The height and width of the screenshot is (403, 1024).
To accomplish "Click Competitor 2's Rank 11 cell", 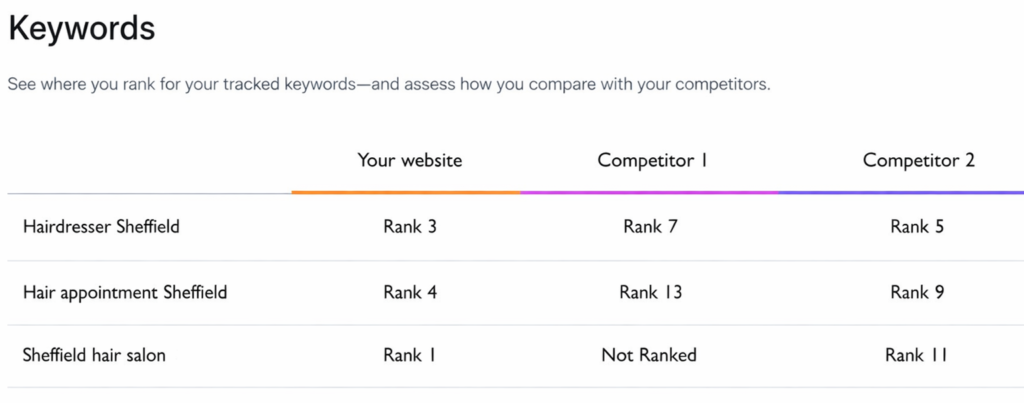I will click(x=916, y=355).
